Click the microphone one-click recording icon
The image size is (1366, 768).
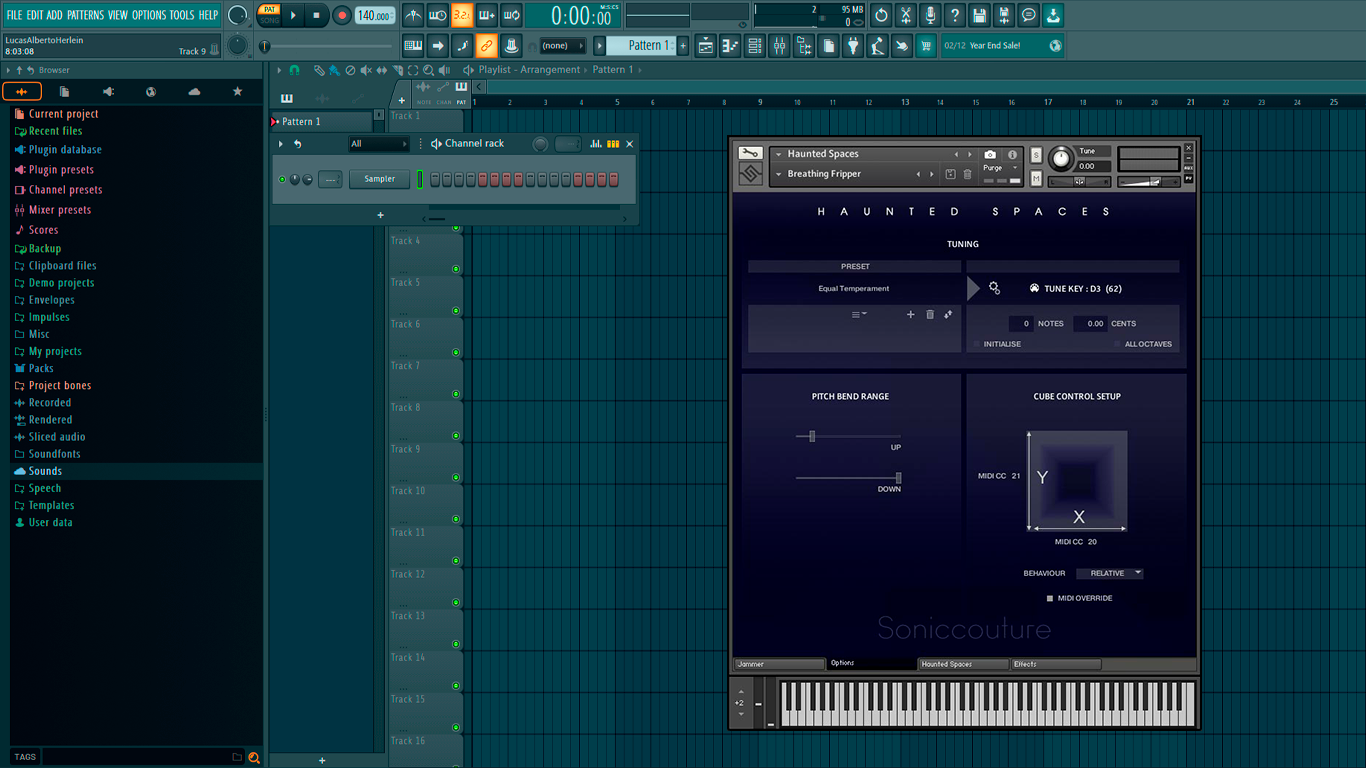(x=930, y=15)
